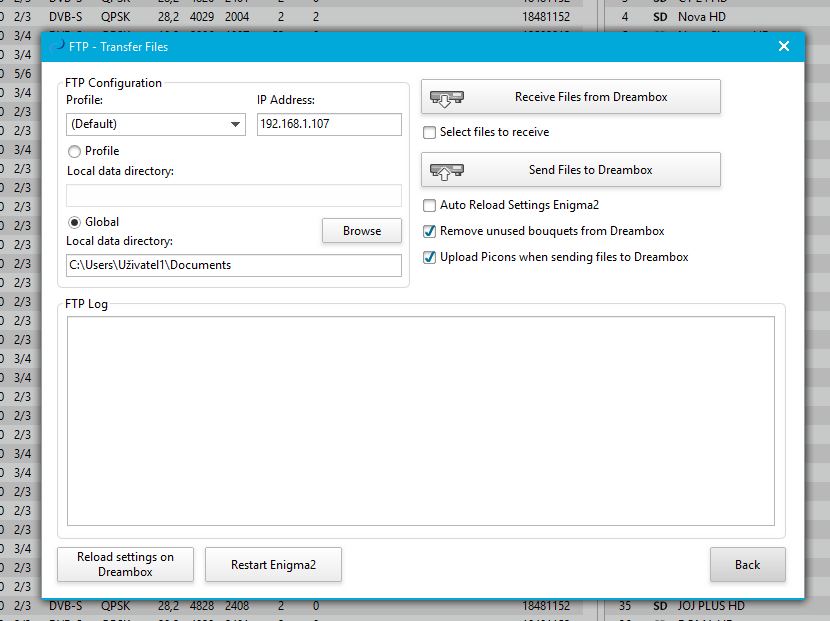Viewport: 830px width, 621px height.
Task: Uncheck Remove unused bouquets from Dreambox
Action: pyautogui.click(x=429, y=231)
